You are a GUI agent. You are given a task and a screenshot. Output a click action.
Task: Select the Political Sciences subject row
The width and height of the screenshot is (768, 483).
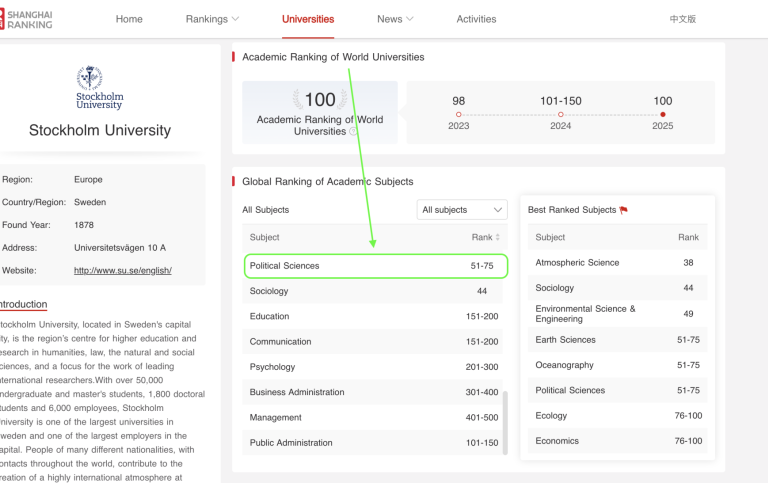(x=375, y=266)
